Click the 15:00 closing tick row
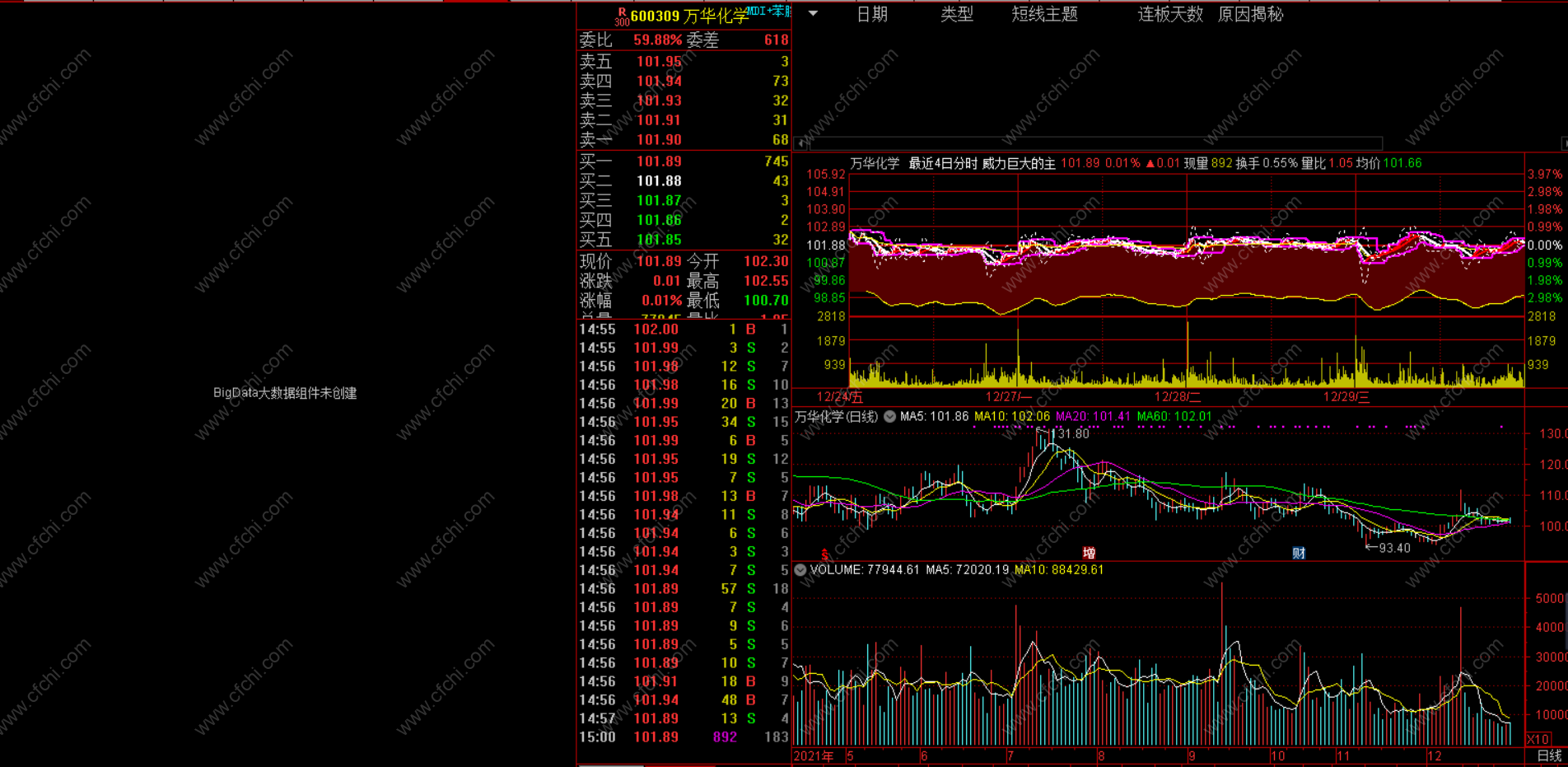 coord(684,737)
